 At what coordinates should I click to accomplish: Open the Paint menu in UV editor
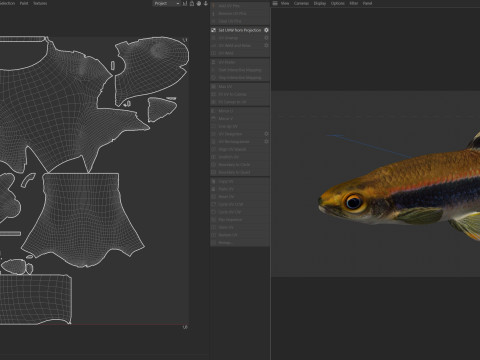click(24, 3)
